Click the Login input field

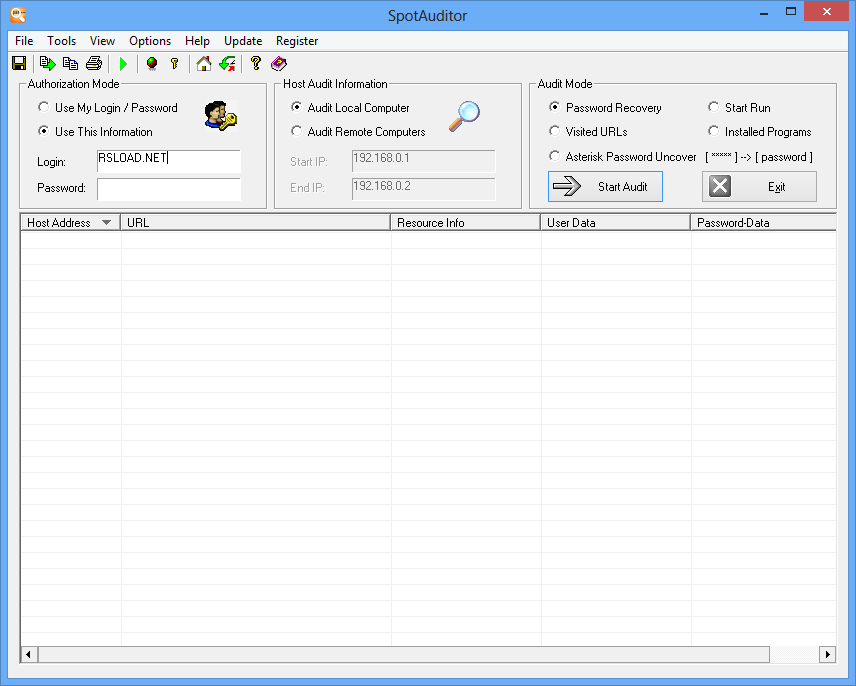pos(169,161)
